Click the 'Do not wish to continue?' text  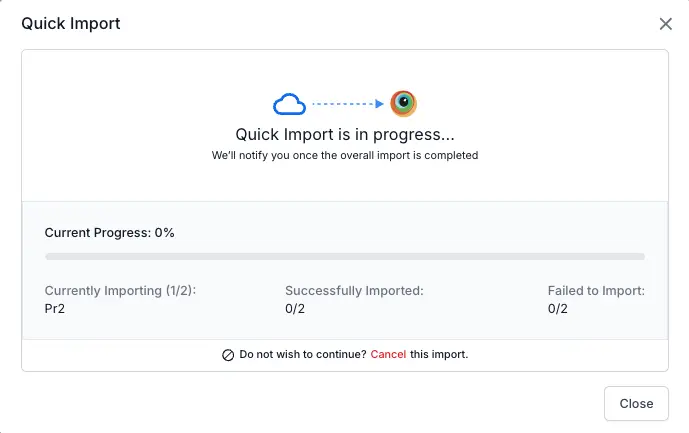pos(302,354)
